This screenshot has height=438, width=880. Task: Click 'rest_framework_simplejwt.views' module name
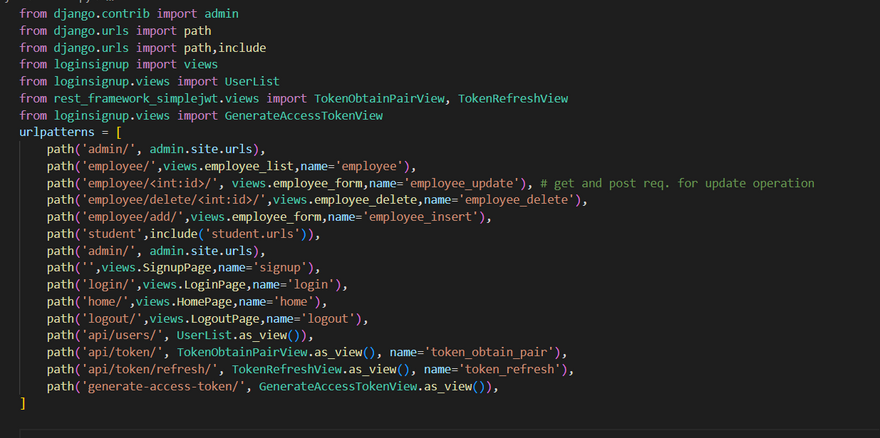tap(156, 99)
